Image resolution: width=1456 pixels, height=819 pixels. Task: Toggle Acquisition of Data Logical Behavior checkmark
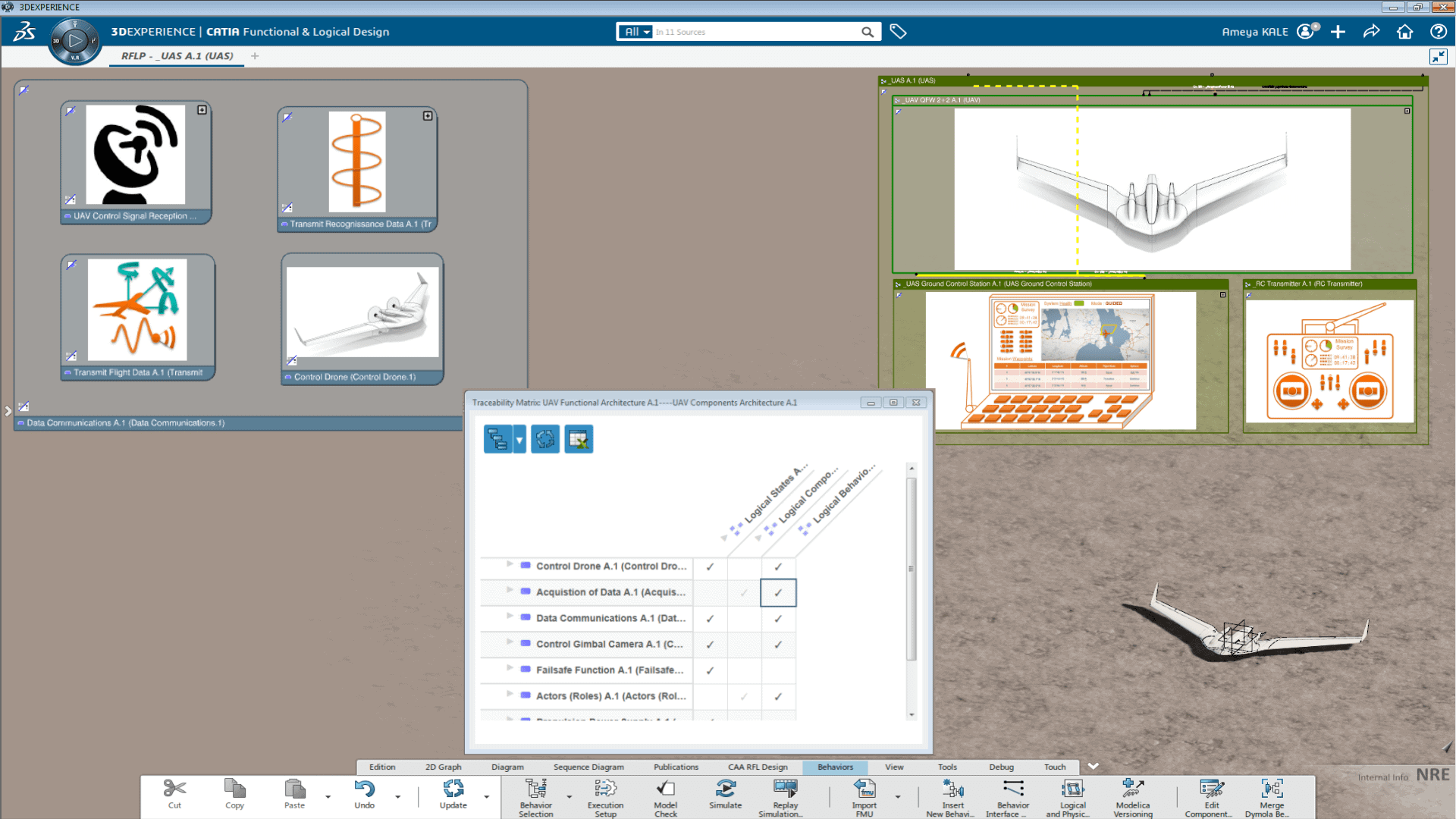tap(778, 593)
